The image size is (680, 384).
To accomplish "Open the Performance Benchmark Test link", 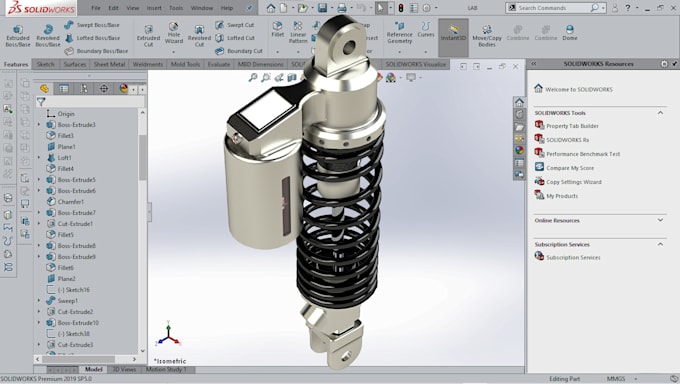I will pos(583,154).
